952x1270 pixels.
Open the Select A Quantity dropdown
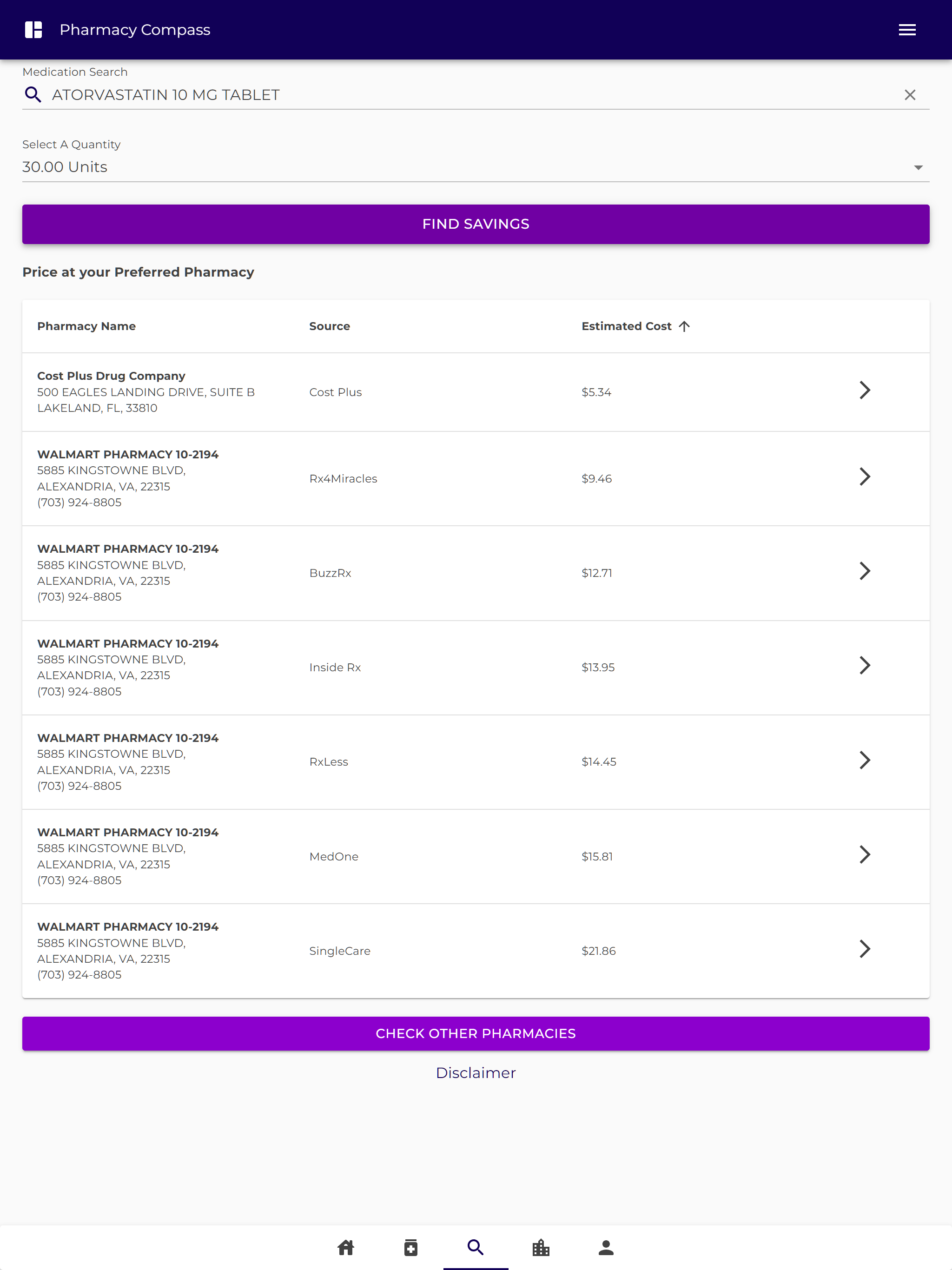click(x=476, y=167)
